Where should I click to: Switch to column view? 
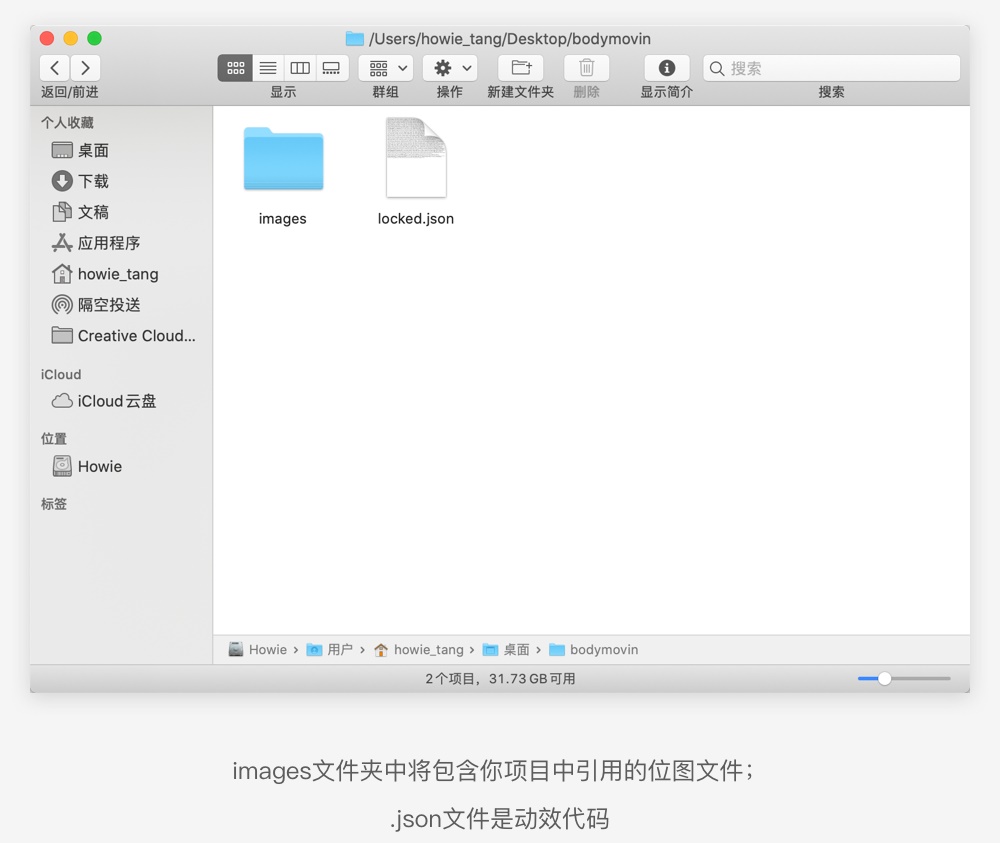click(299, 68)
